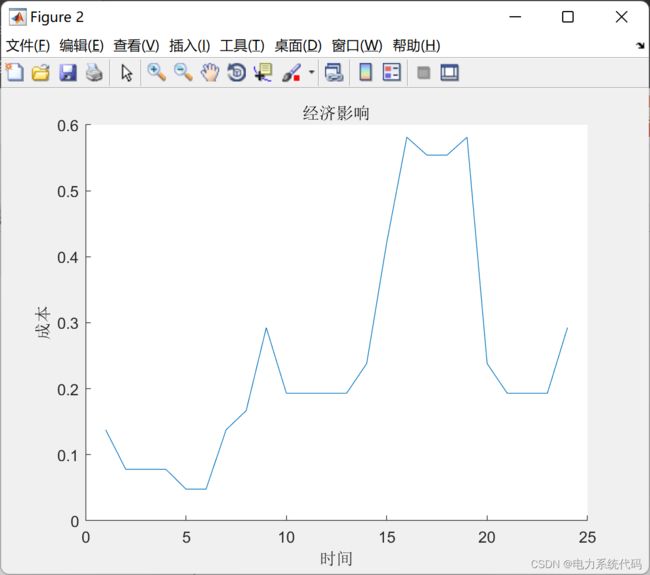This screenshot has height=575, width=650.
Task: Maximize the Figure 2 window
Action: [x=568, y=17]
